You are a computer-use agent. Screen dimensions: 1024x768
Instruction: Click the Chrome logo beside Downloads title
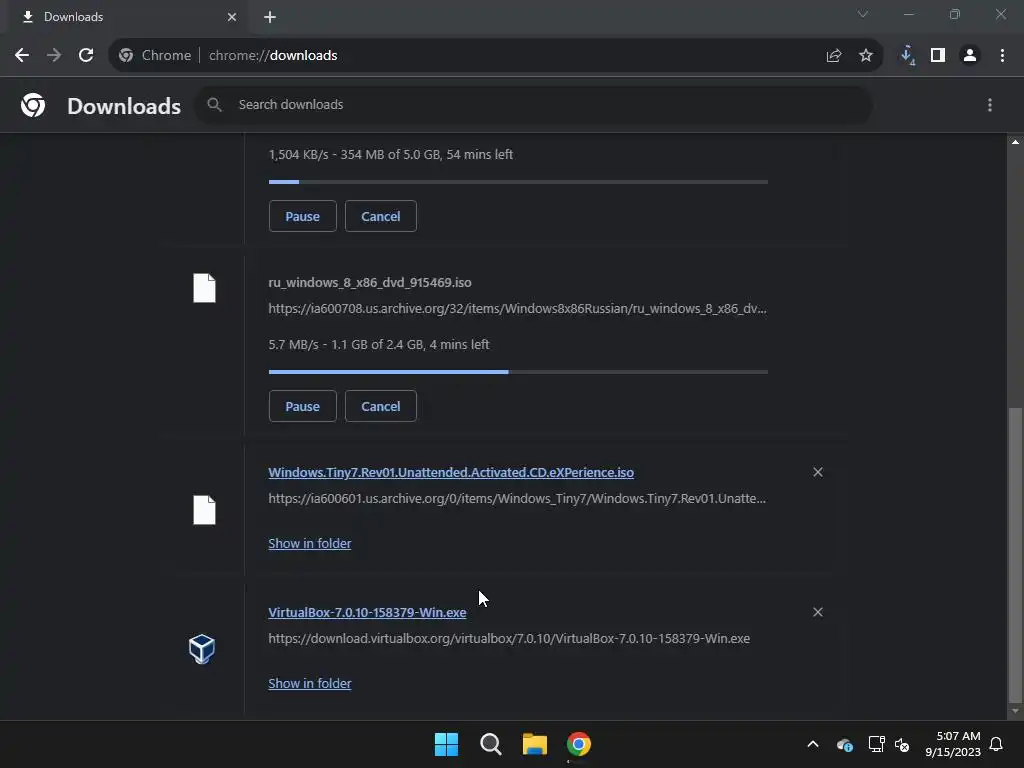click(x=33, y=105)
